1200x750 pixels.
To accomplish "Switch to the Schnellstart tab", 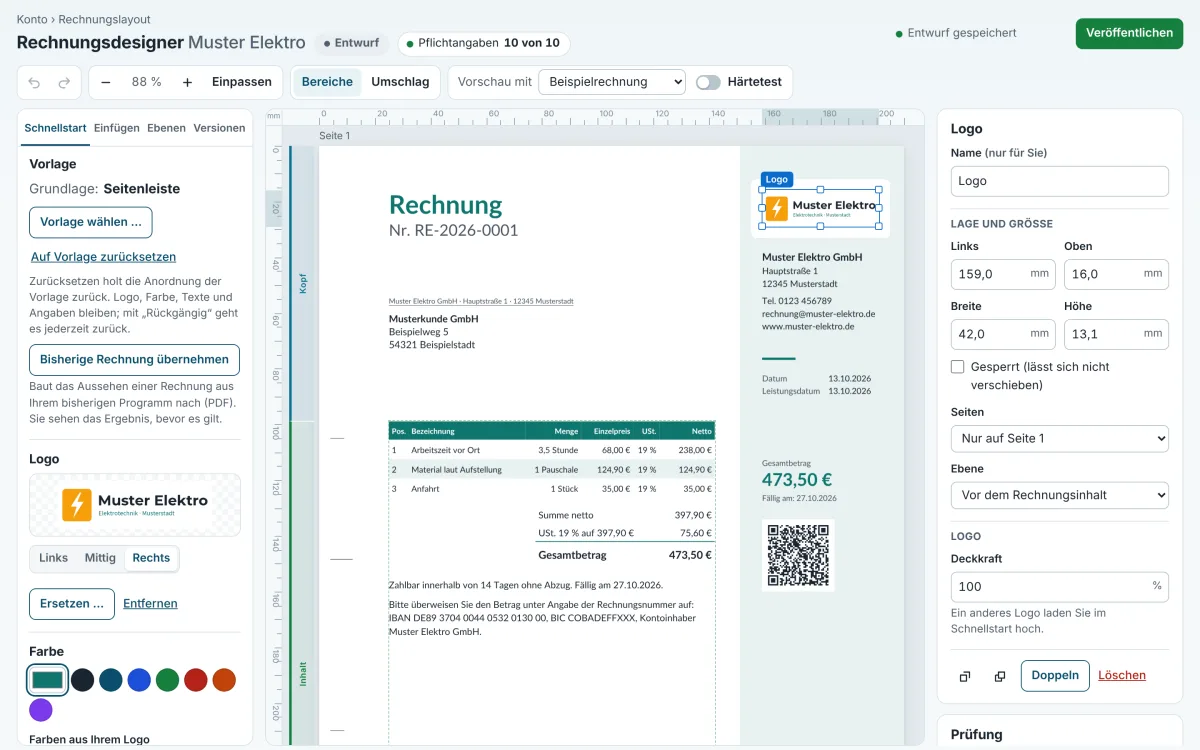I will point(55,128).
